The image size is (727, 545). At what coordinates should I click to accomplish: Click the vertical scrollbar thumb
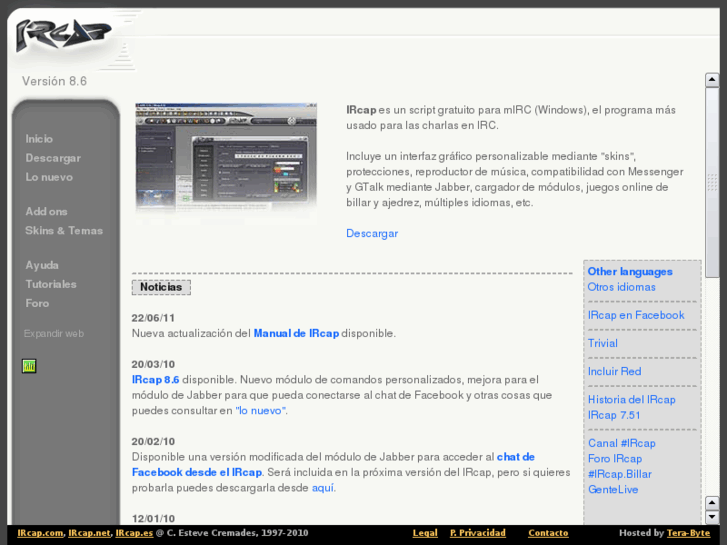click(712, 182)
